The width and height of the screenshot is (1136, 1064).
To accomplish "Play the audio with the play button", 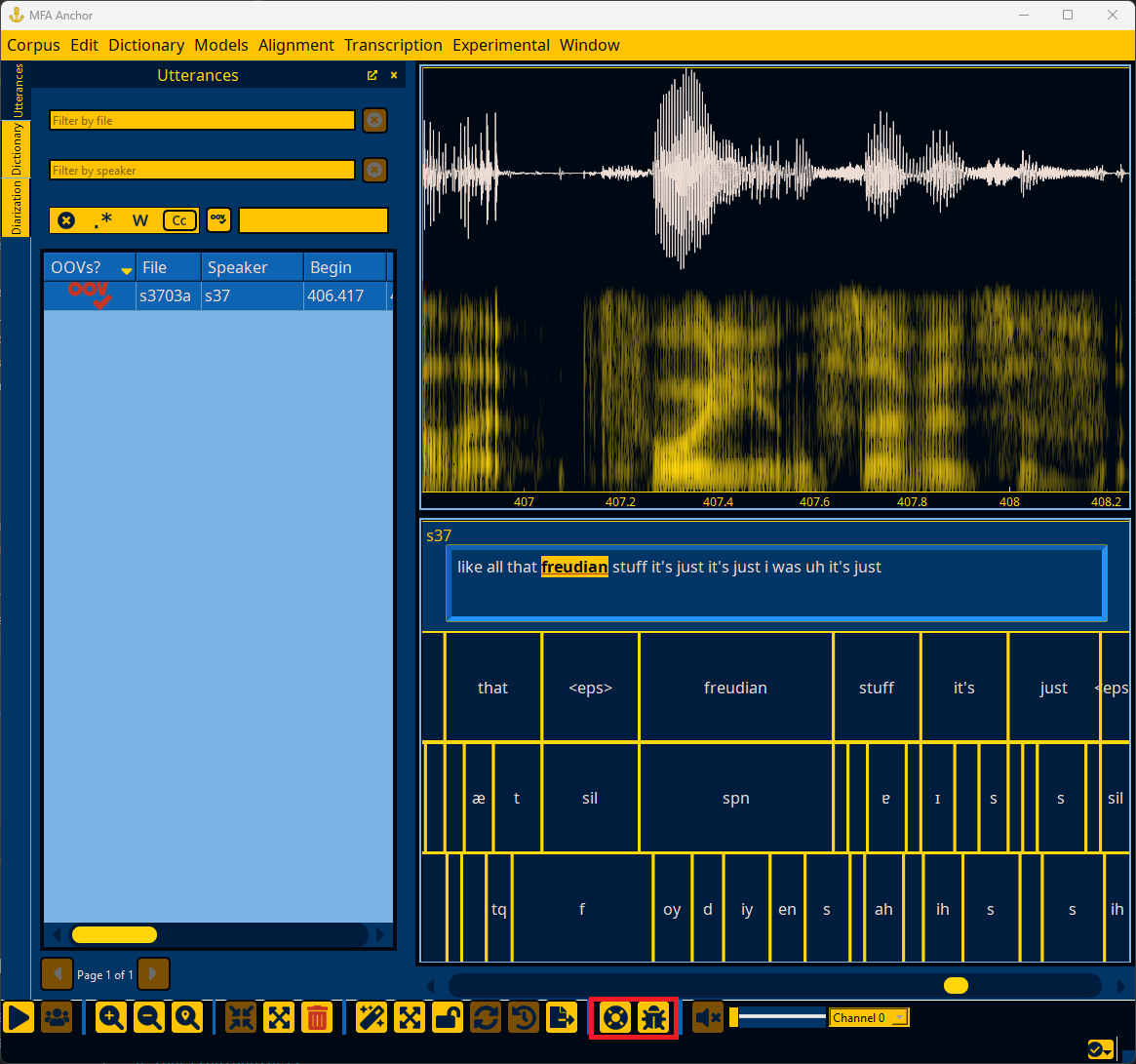I will [x=19, y=1017].
